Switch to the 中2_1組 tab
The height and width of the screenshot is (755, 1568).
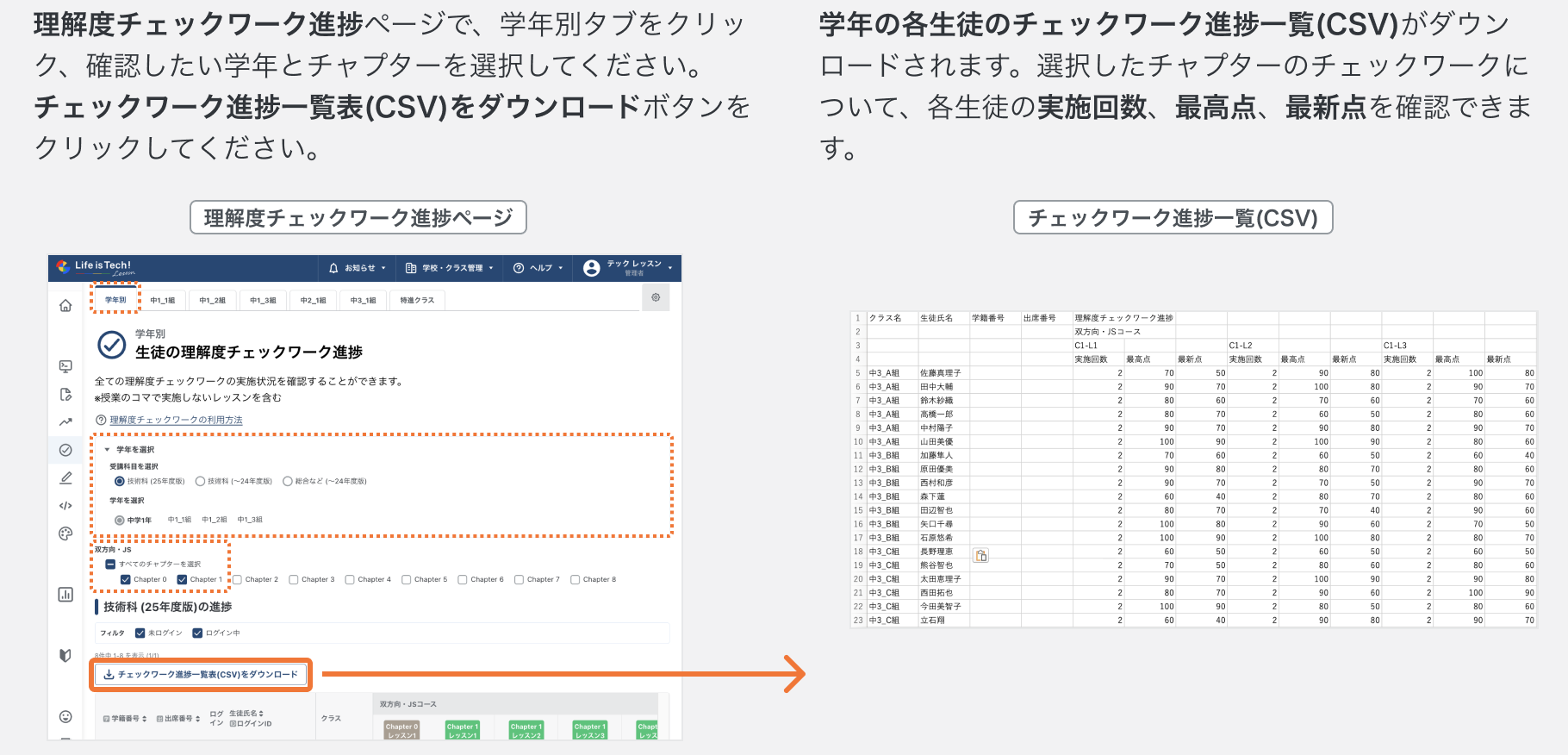tap(314, 300)
